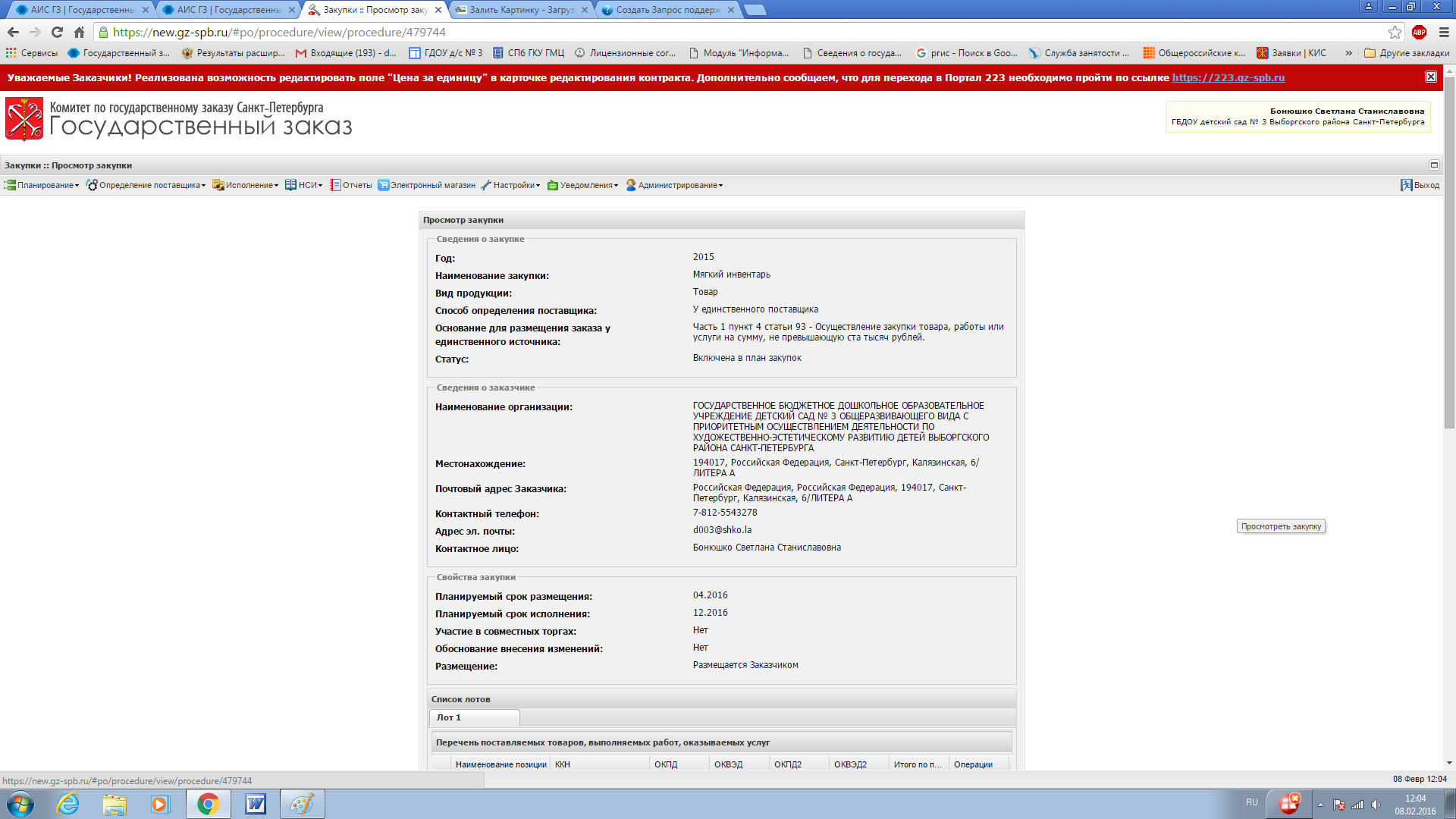Open the Chrome hamburger menu
This screenshot has height=819, width=1456.
tap(1444, 32)
